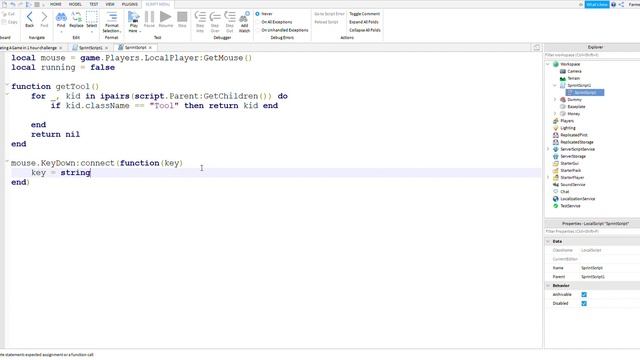Screen dimensions: 640x360
Task: Click the Terrain icon in Explorer tree
Action: pyautogui.click(x=563, y=78)
